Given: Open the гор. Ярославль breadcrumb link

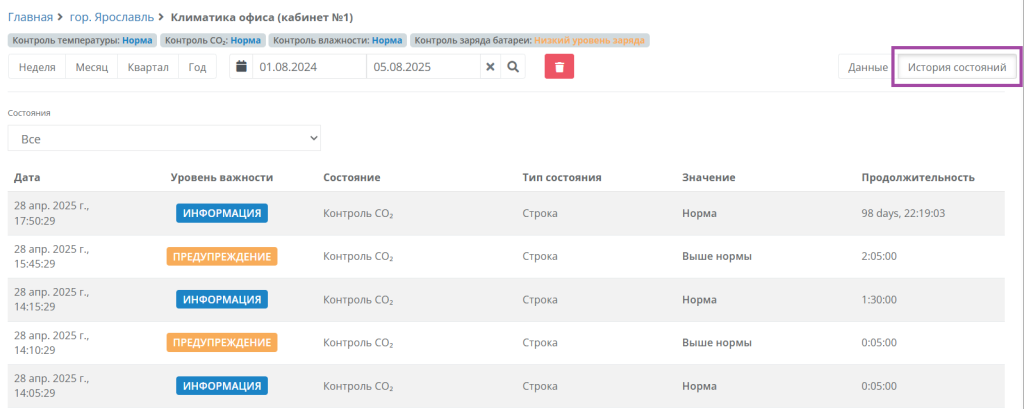Looking at the screenshot, I should click(x=112, y=18).
